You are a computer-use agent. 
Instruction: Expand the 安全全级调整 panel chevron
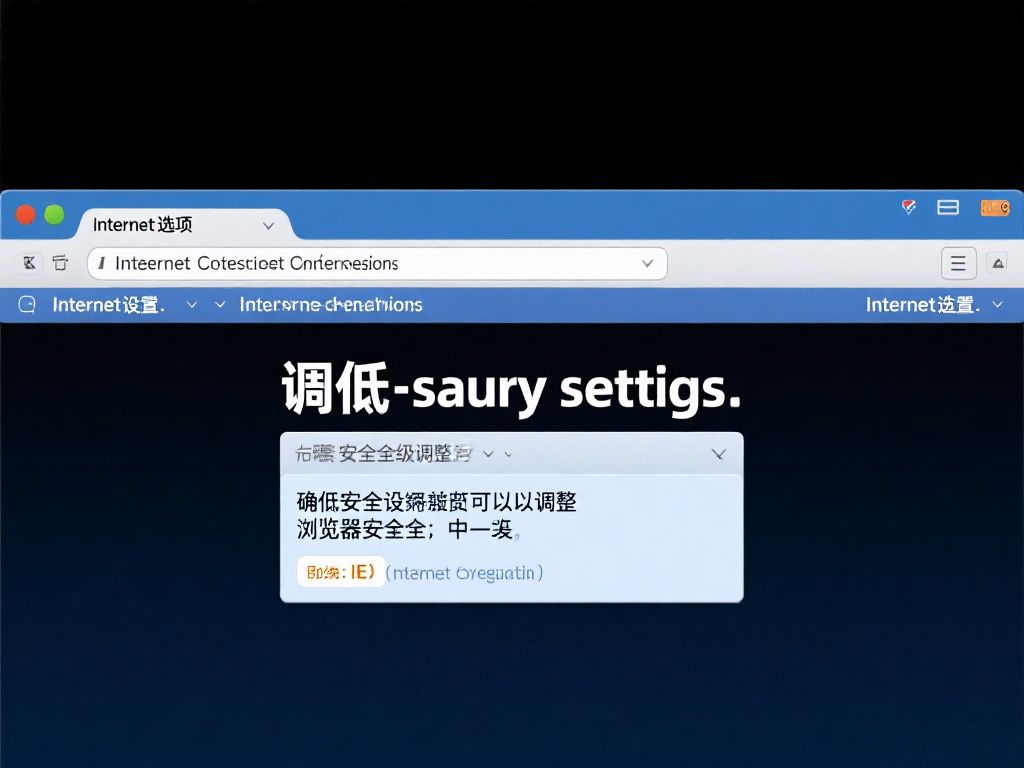click(719, 453)
